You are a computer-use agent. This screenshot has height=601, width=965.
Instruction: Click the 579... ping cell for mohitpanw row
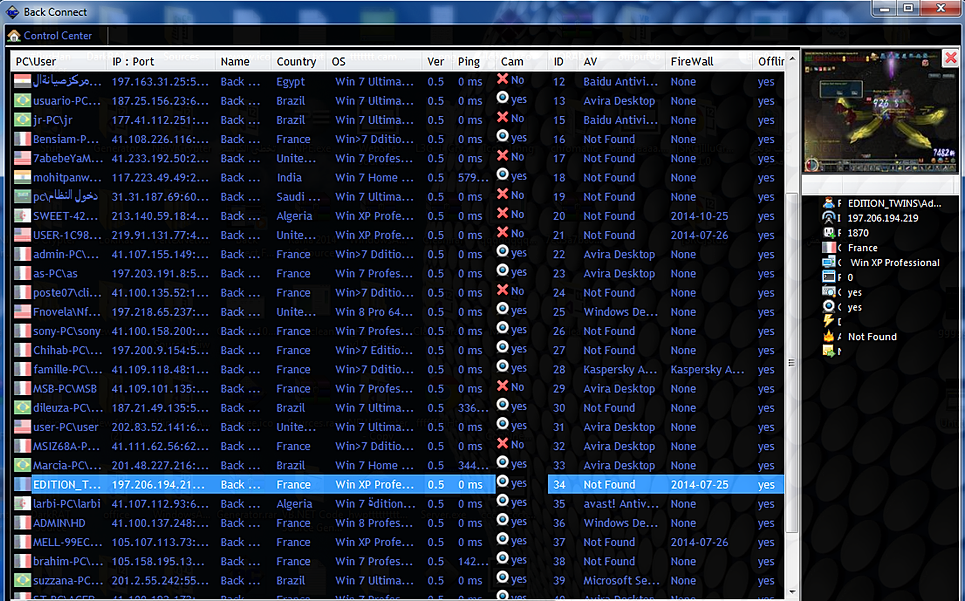[473, 177]
